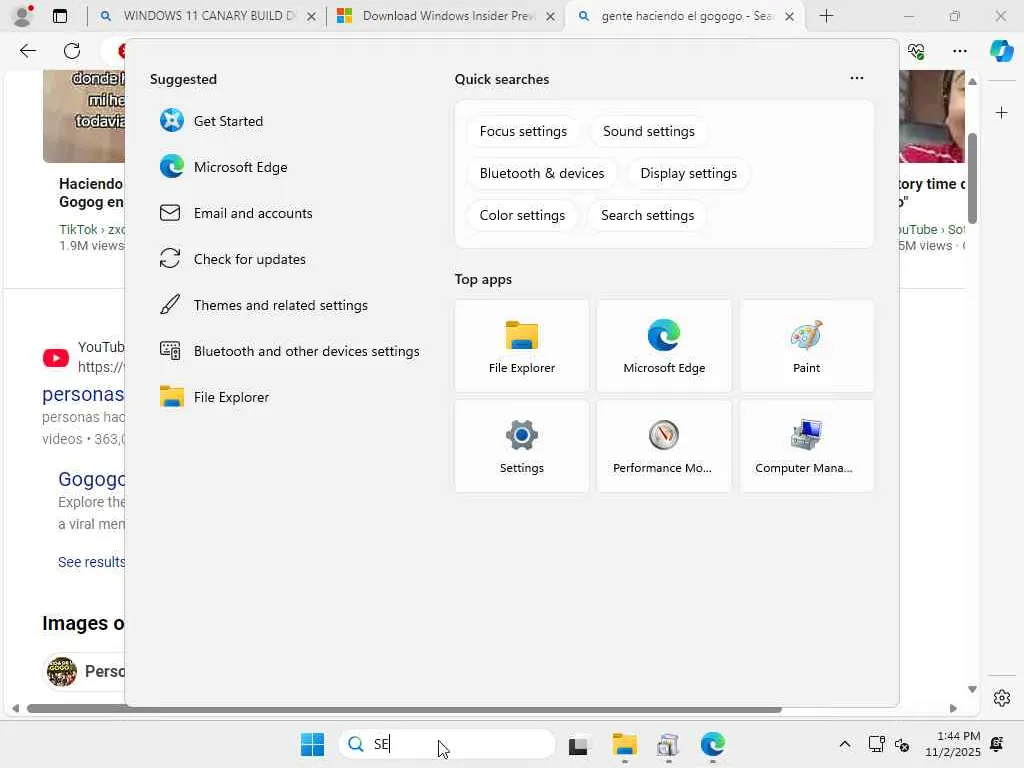1024x768 pixels.
Task: Open clock showing 1:44 PM
Action: click(952, 744)
